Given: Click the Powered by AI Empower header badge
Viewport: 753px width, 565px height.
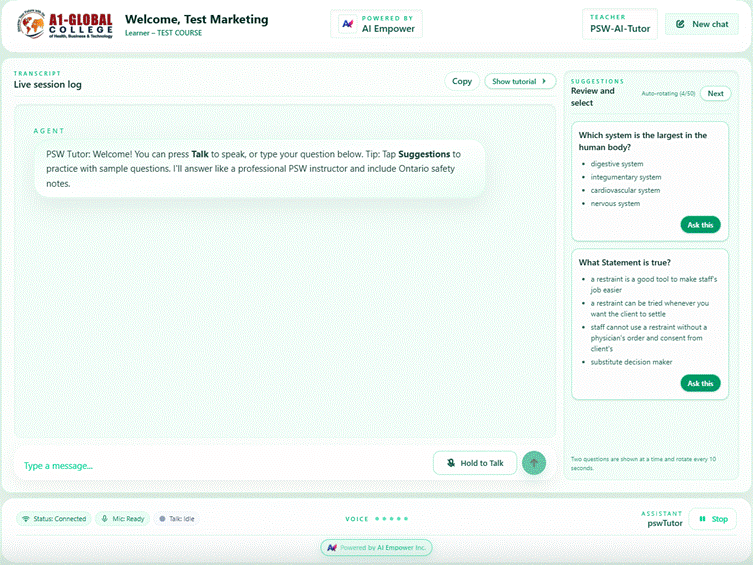Looking at the screenshot, I should pos(376,24).
